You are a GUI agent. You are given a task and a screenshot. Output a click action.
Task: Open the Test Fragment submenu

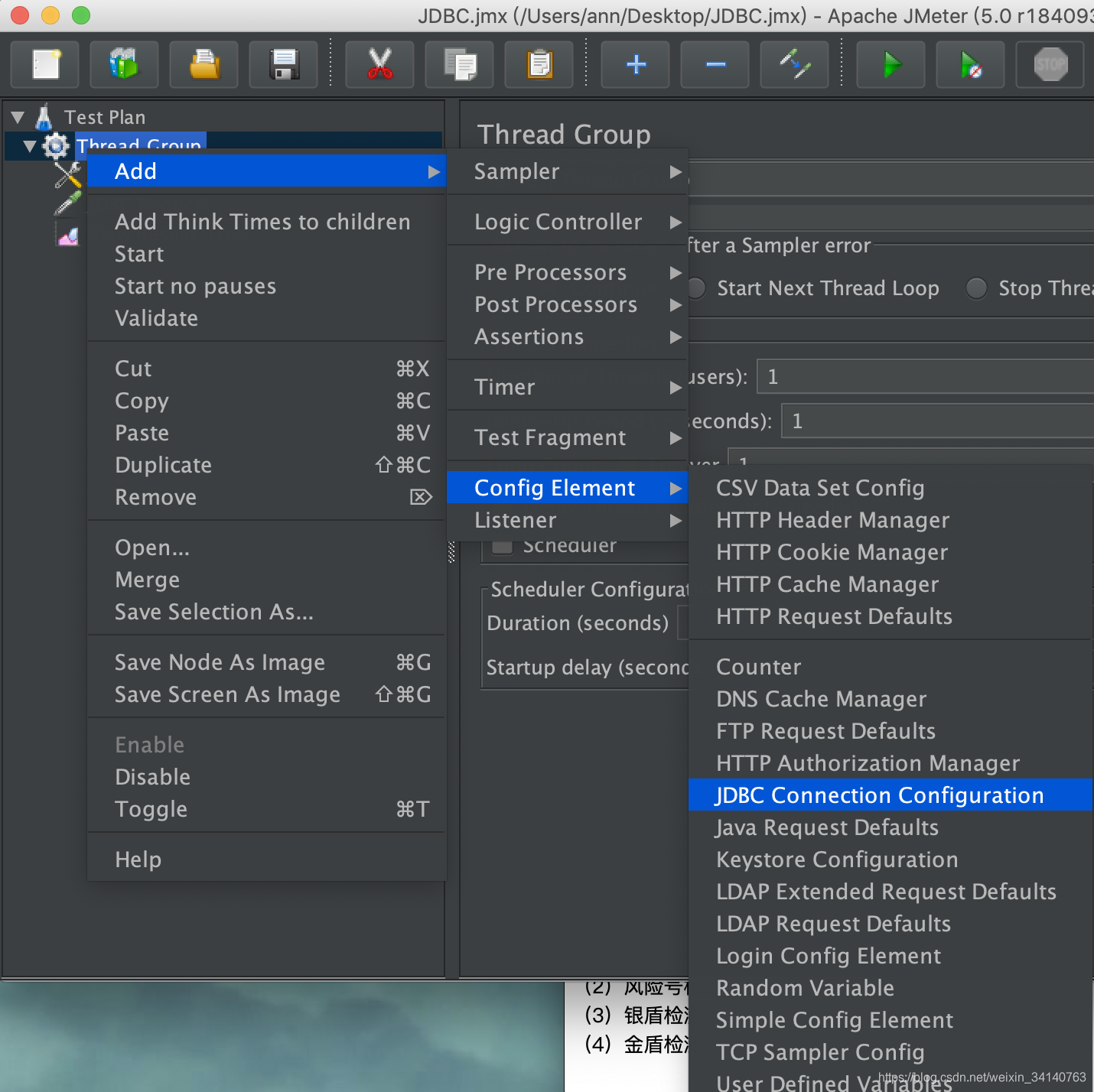tap(568, 437)
